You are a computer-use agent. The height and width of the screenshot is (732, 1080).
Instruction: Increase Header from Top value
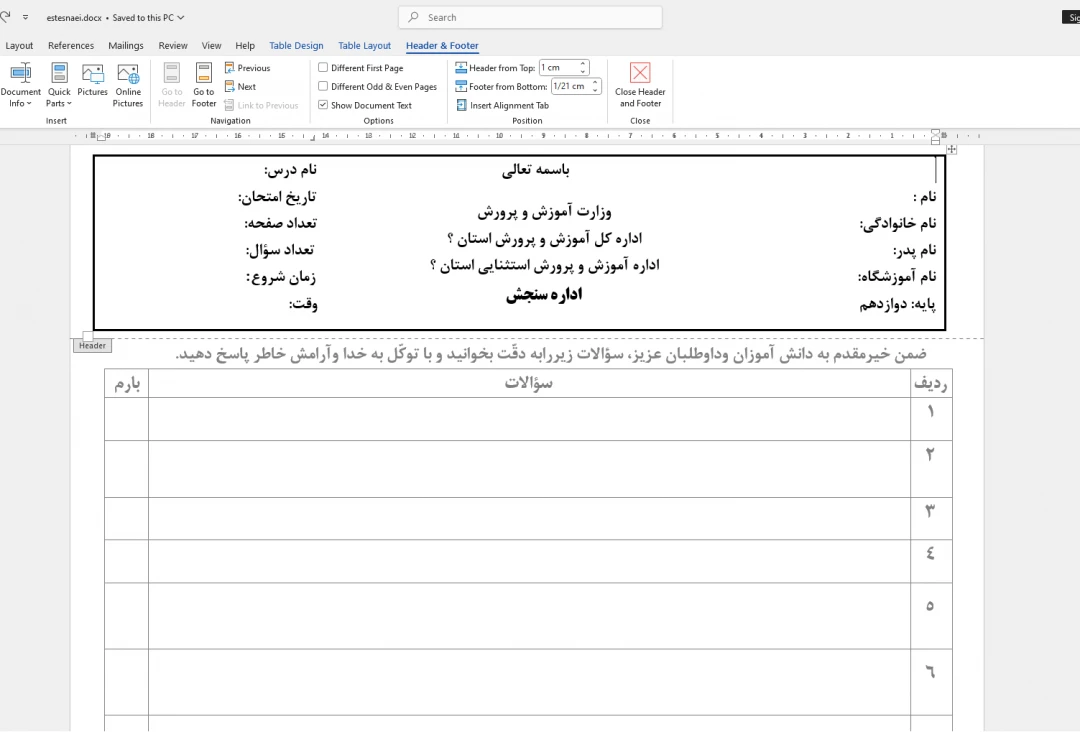click(583, 64)
